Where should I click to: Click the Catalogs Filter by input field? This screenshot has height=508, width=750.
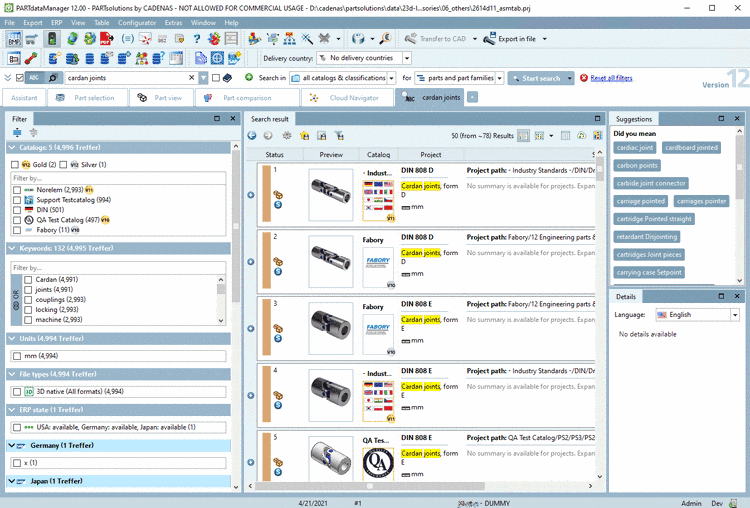coord(118,178)
